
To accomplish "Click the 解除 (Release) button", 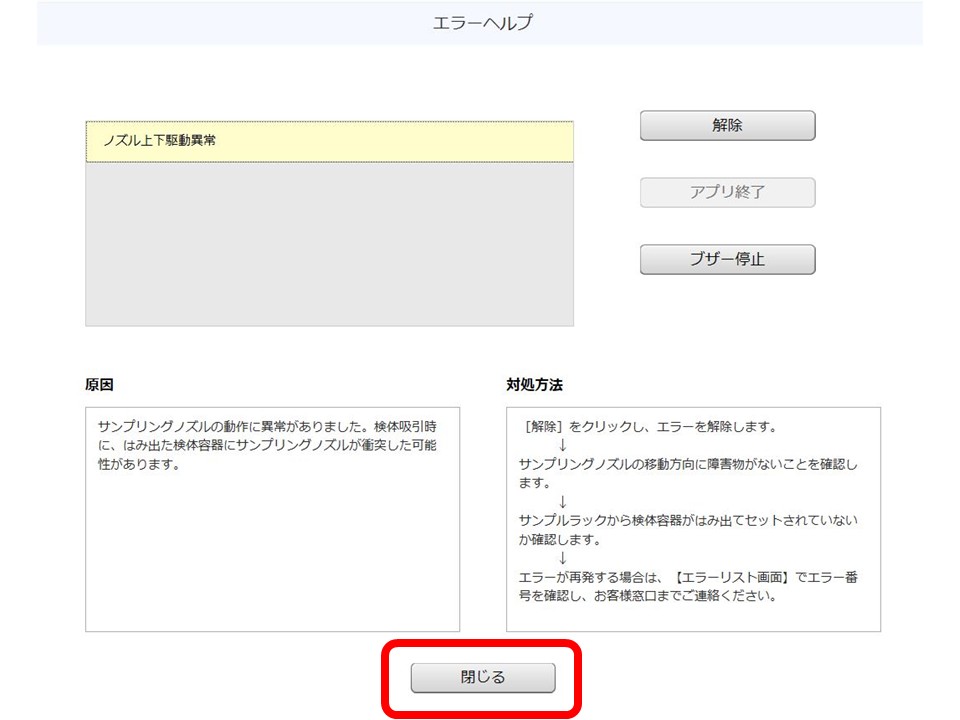I will click(727, 125).
